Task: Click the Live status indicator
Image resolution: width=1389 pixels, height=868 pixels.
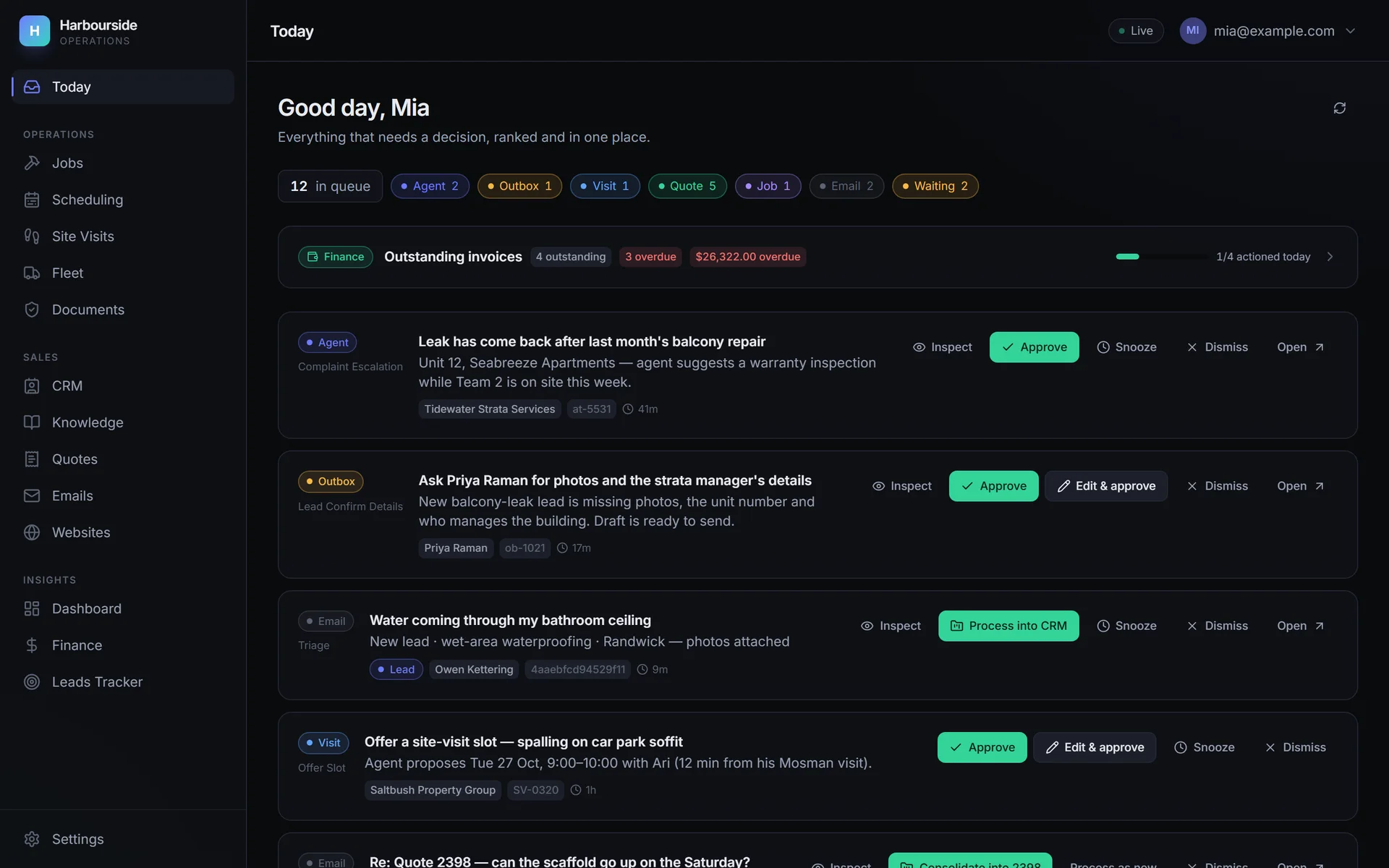Action: click(x=1136, y=30)
